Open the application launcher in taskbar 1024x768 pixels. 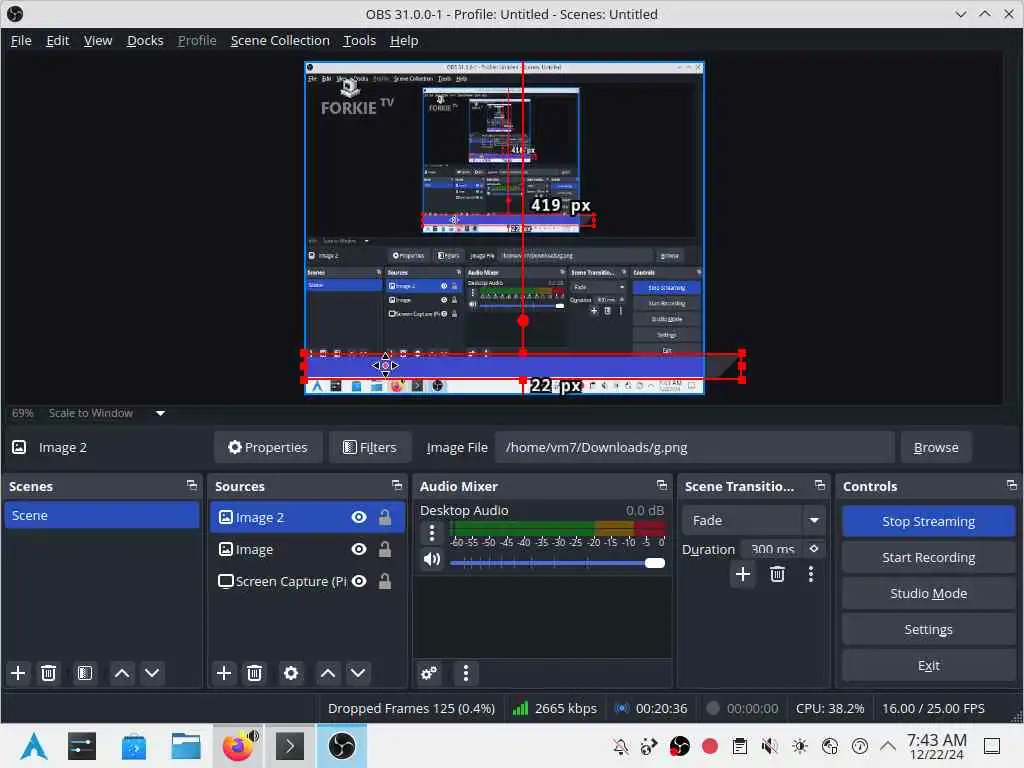(x=34, y=746)
